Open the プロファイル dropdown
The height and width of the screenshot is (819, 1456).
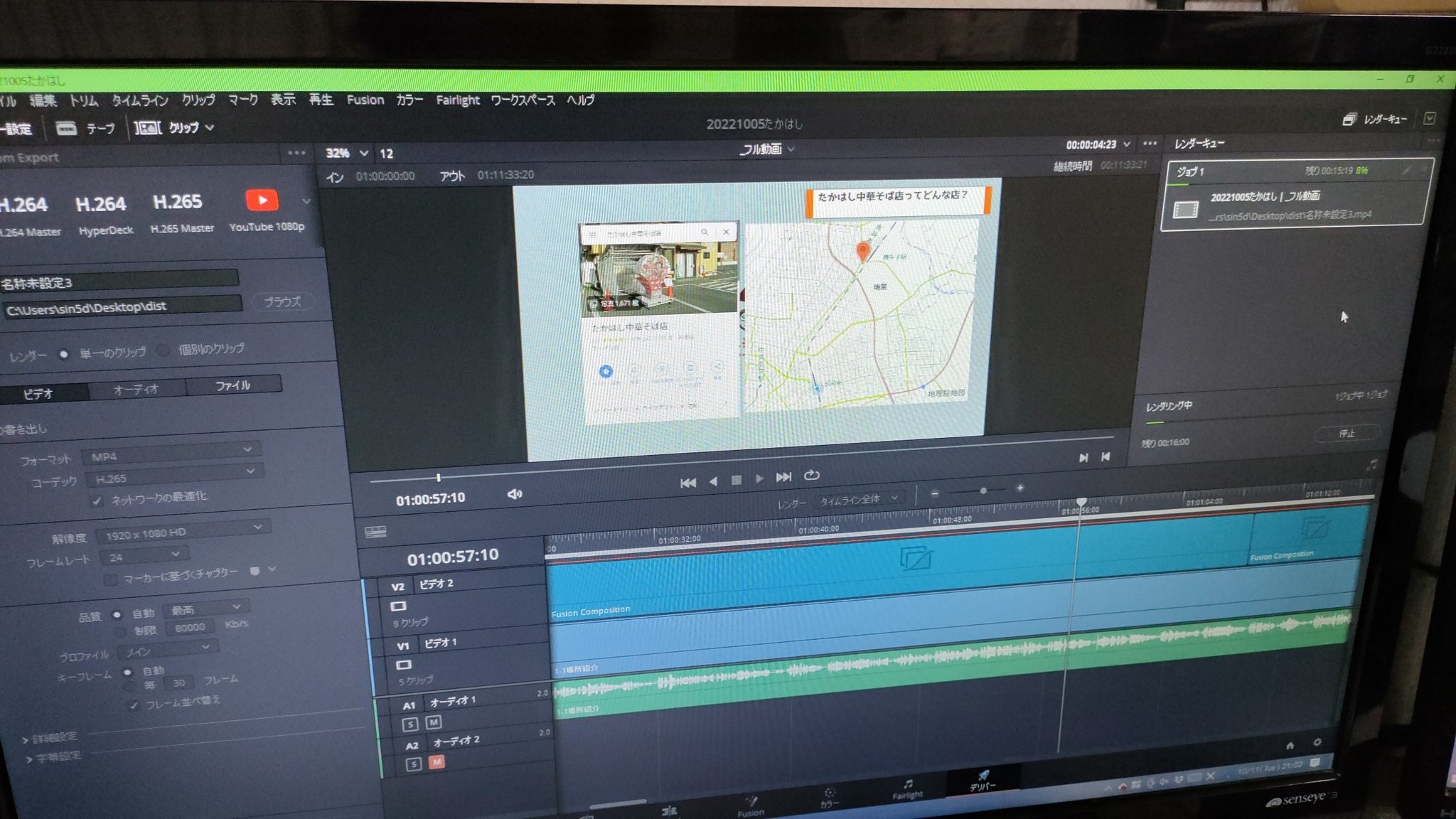(169, 650)
